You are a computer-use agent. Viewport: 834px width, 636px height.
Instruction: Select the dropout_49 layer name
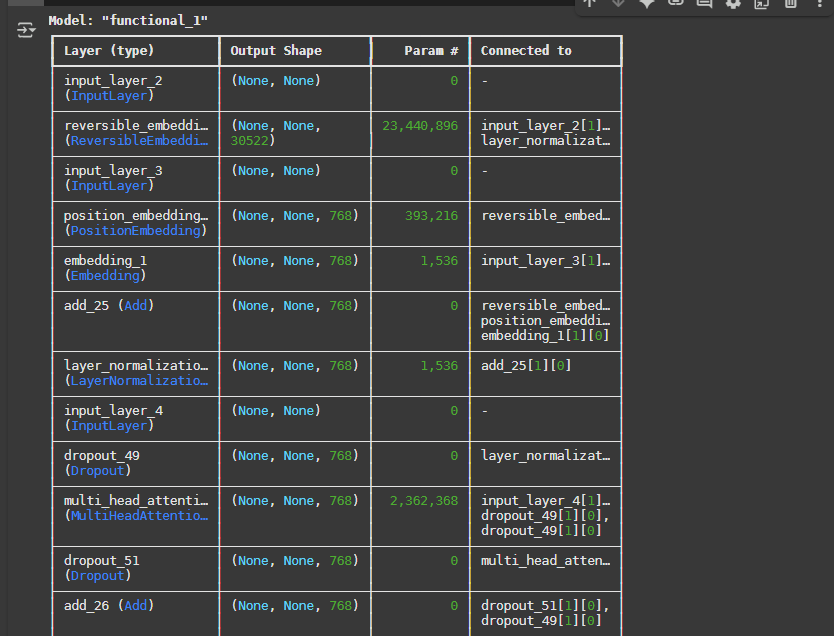[x=102, y=456]
